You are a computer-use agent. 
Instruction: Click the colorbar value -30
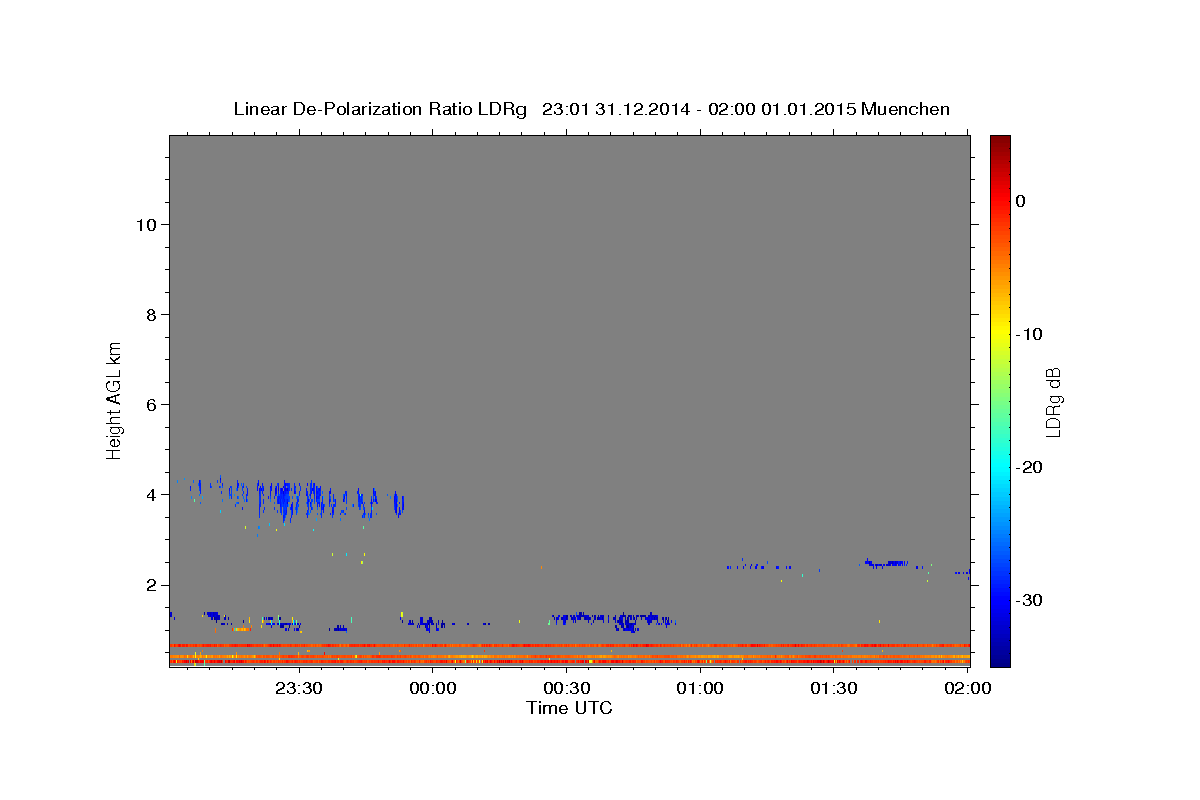1030,600
